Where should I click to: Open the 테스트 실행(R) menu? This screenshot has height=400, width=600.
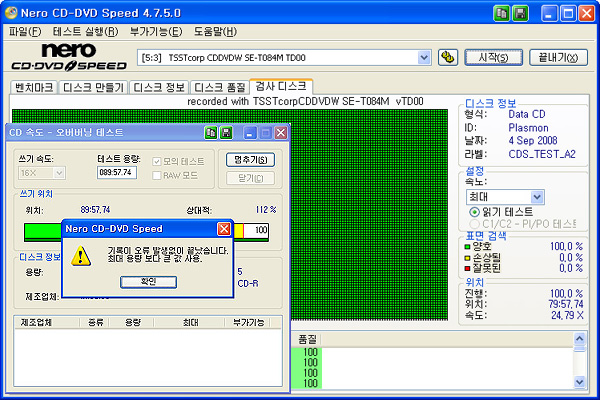(86, 31)
